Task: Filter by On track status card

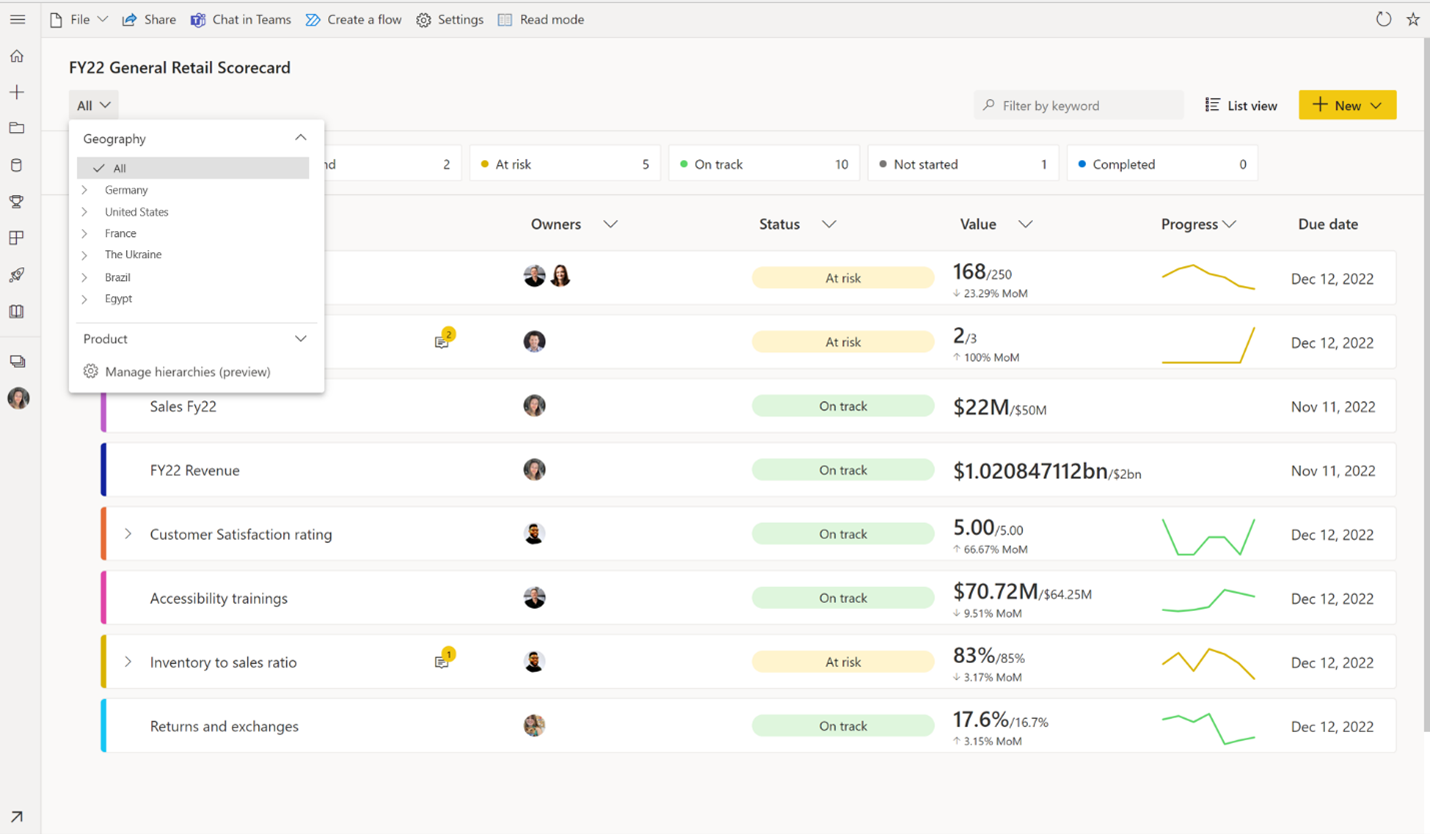Action: click(763, 164)
